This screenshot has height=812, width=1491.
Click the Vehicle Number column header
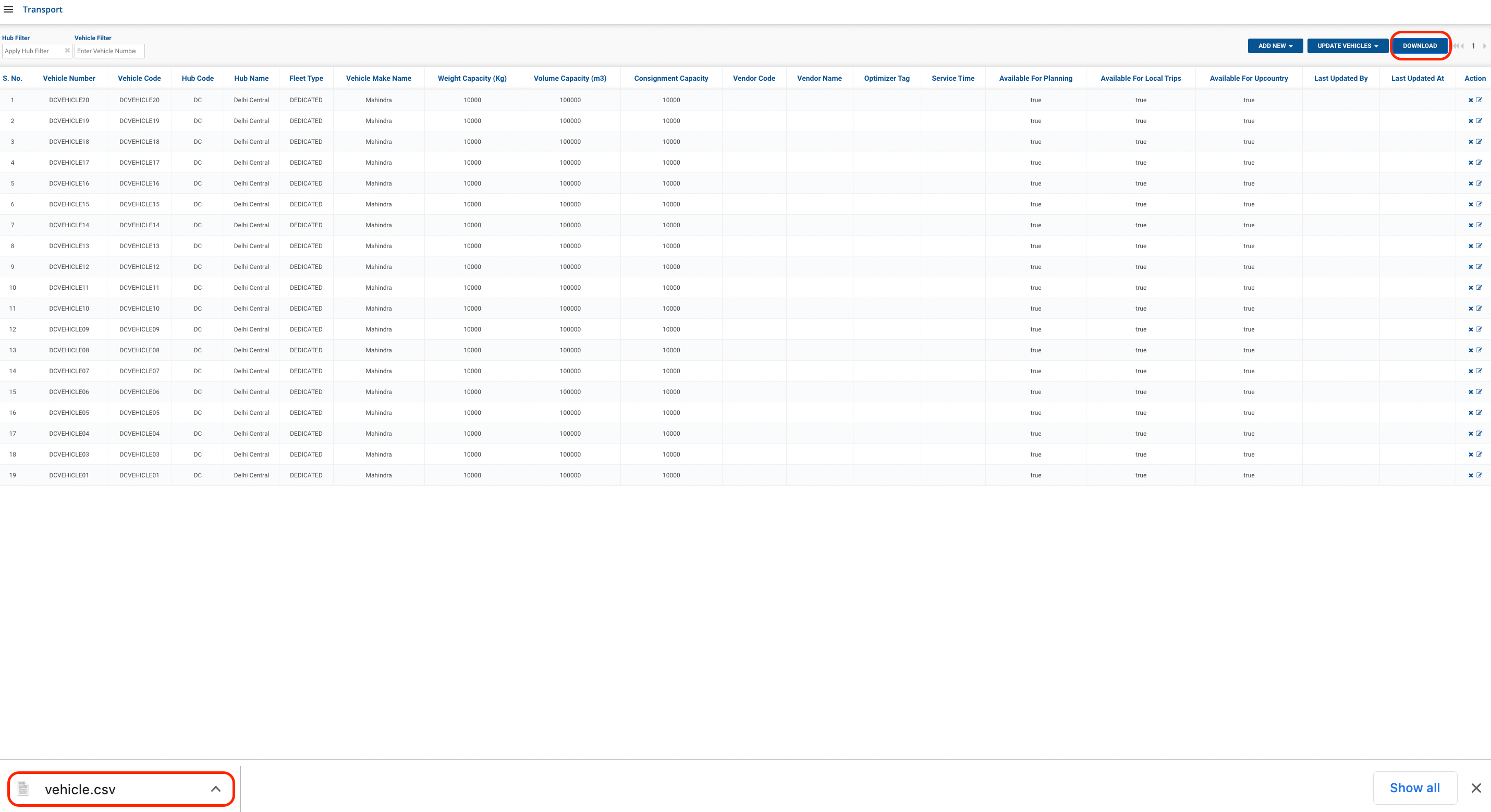pos(69,78)
